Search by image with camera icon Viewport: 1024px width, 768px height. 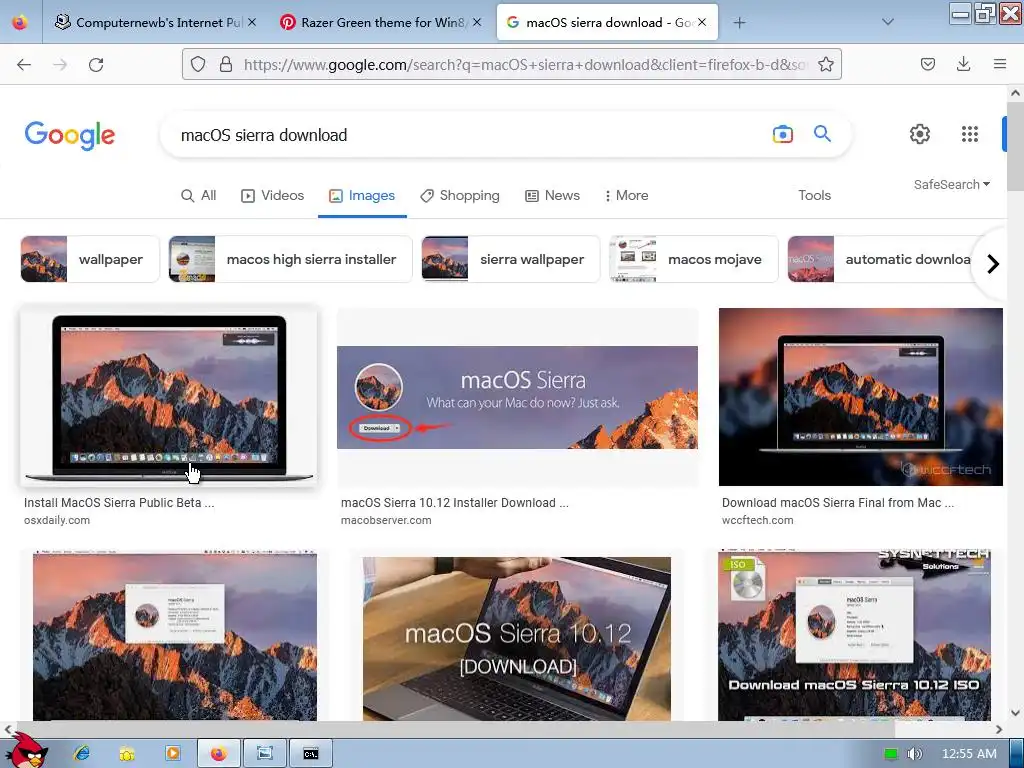pos(782,135)
